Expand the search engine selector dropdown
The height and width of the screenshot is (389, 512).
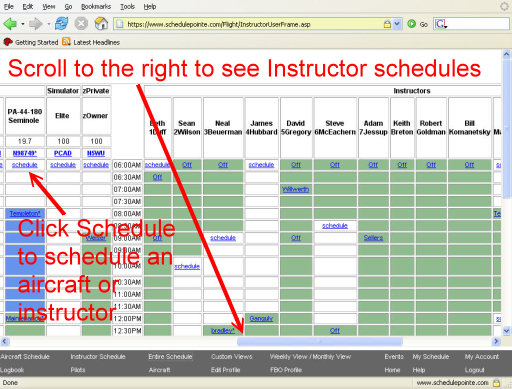pos(441,24)
